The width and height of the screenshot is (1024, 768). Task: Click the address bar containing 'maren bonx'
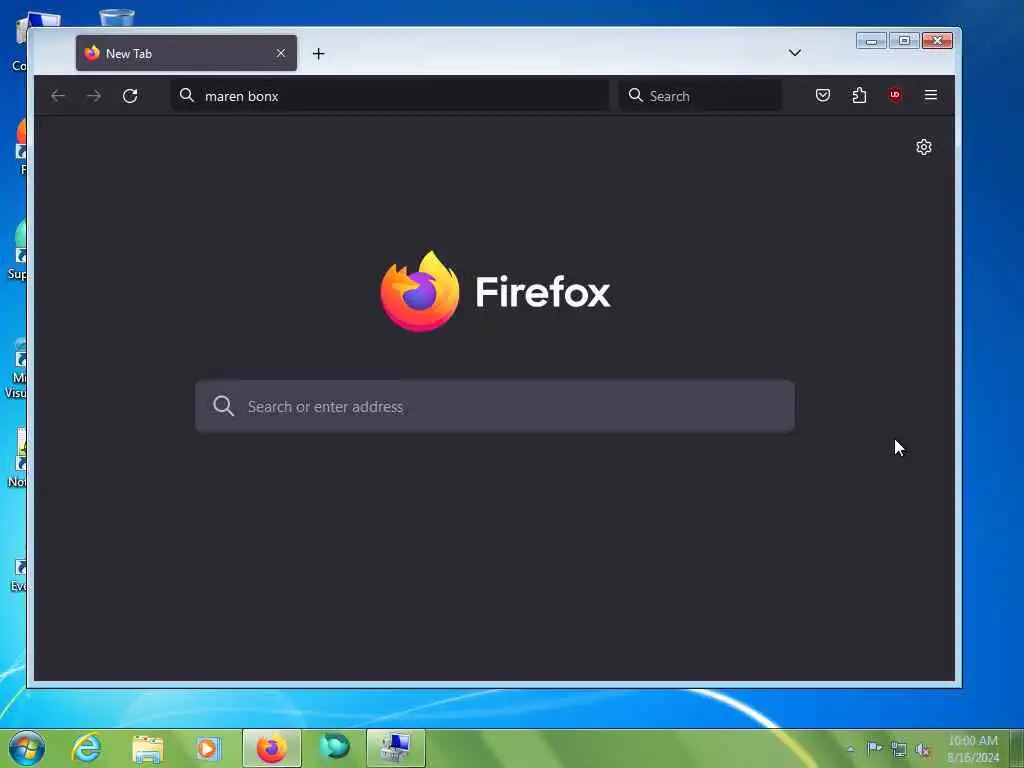coord(390,96)
